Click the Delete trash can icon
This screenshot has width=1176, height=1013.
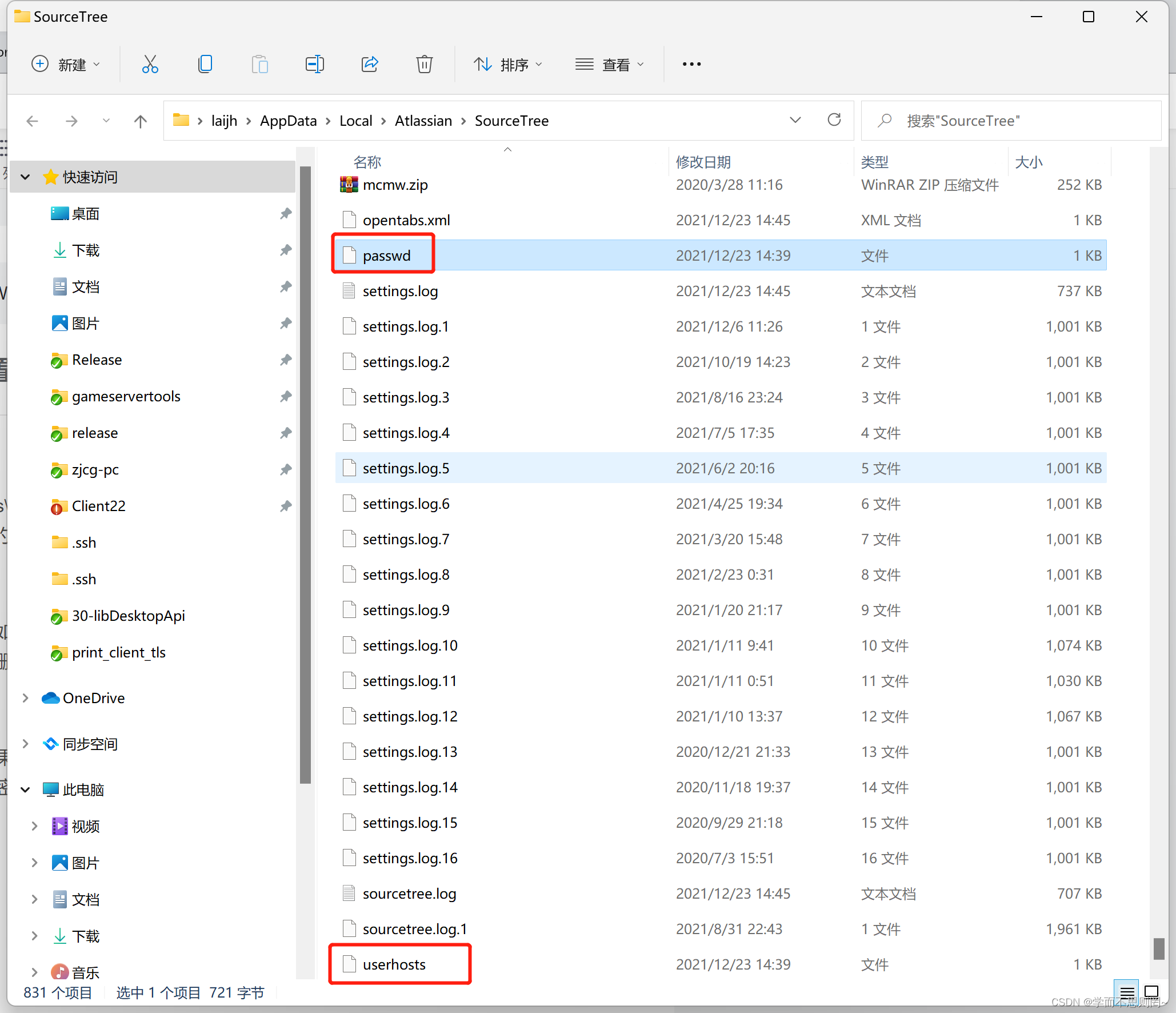click(424, 64)
